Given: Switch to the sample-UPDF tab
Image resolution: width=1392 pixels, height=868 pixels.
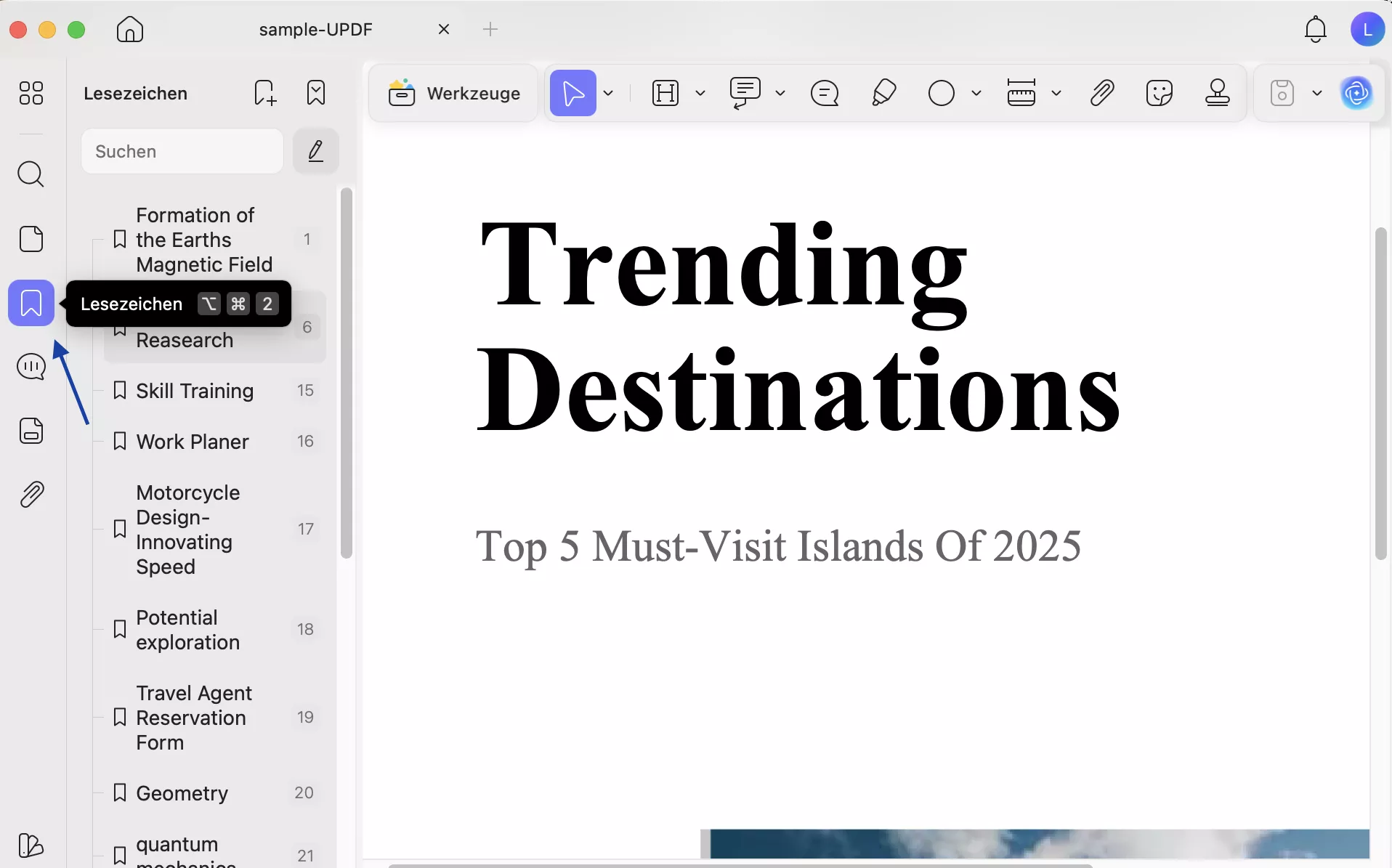Looking at the screenshot, I should coord(316,29).
